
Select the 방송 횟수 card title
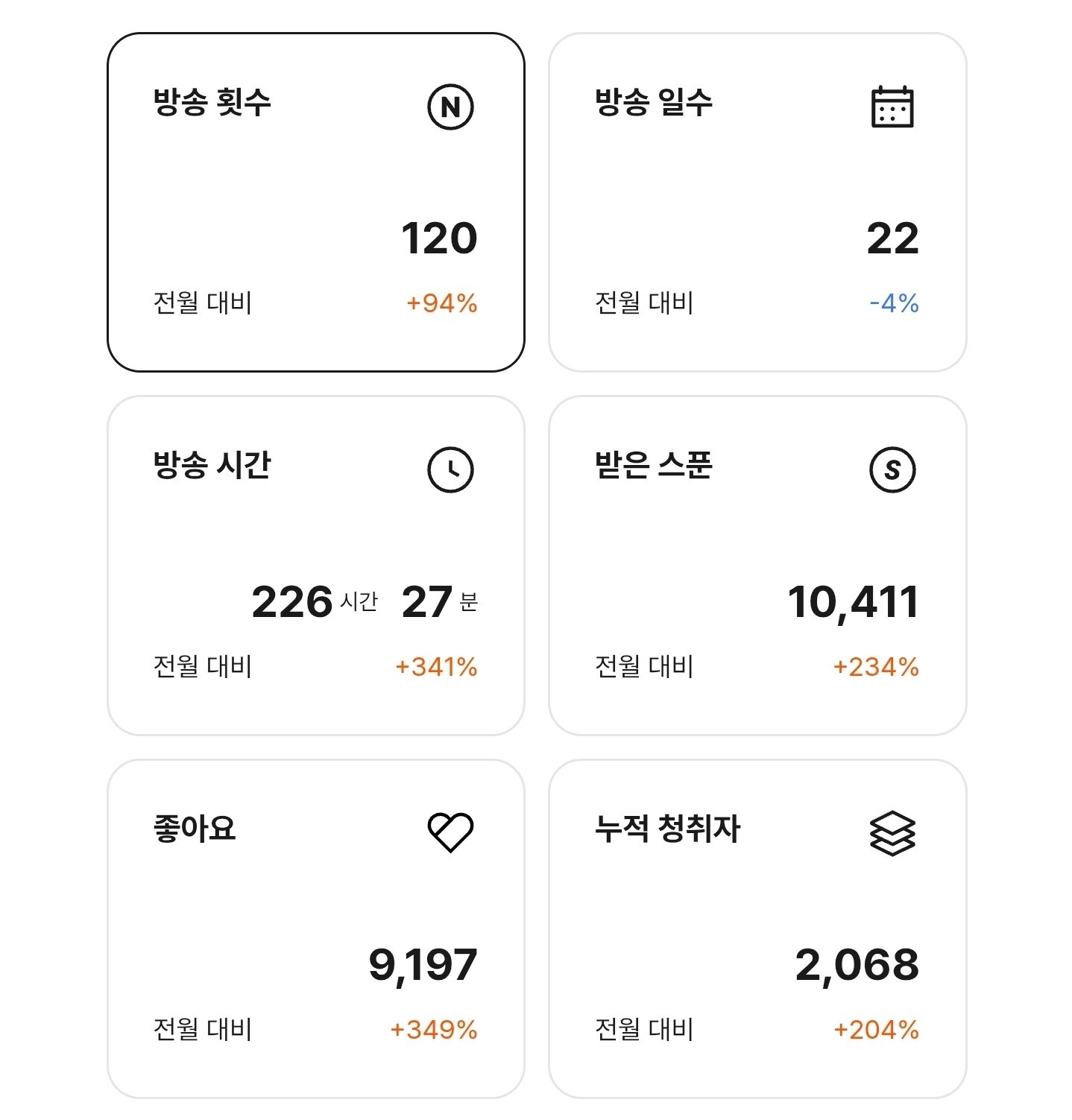[x=212, y=102]
